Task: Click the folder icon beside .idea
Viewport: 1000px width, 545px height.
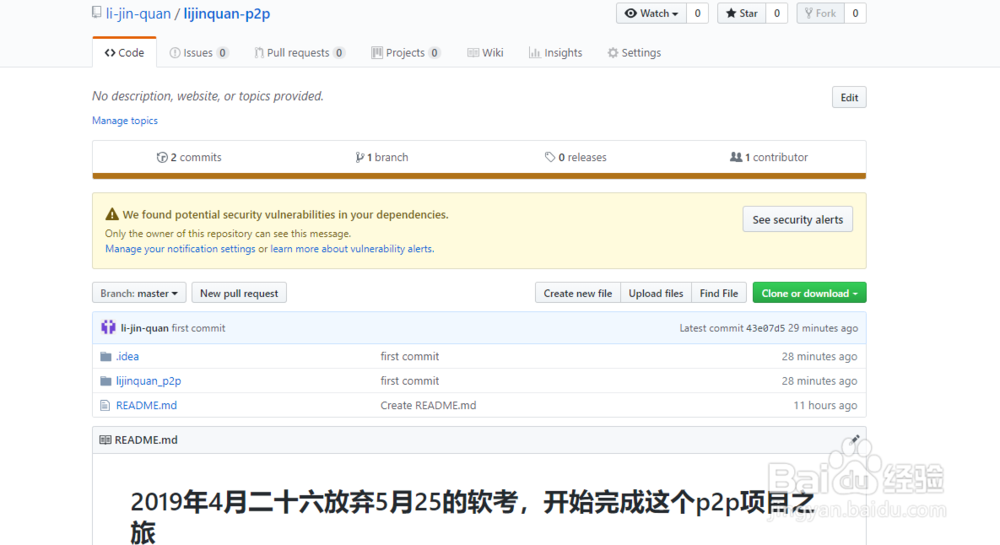Action: [x=106, y=356]
